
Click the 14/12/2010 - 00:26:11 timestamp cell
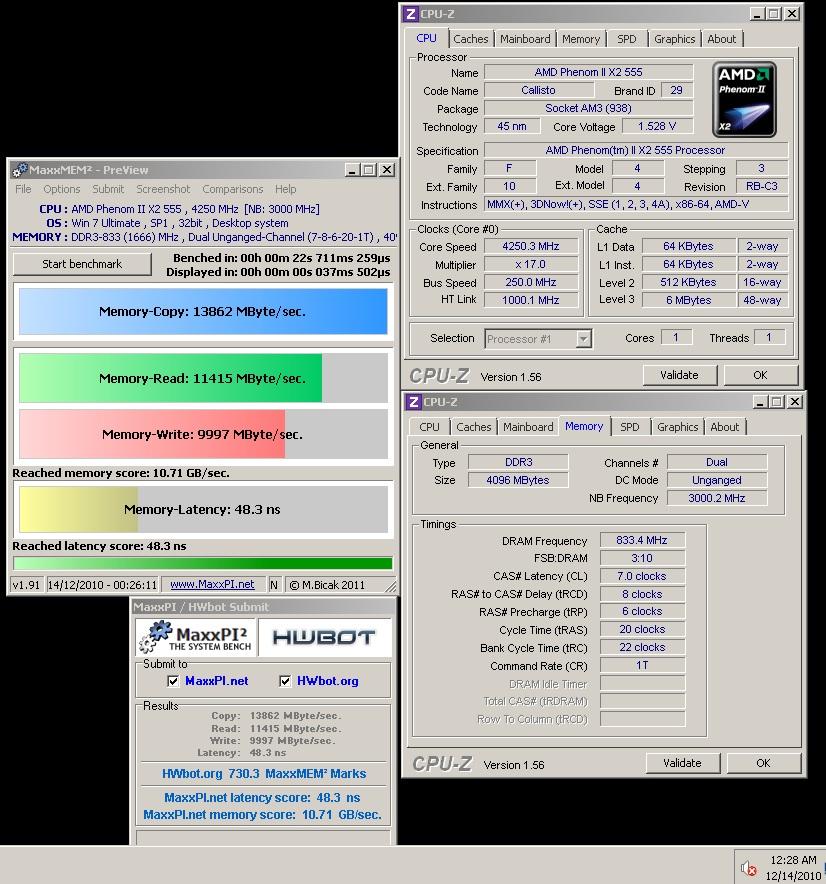click(x=102, y=585)
